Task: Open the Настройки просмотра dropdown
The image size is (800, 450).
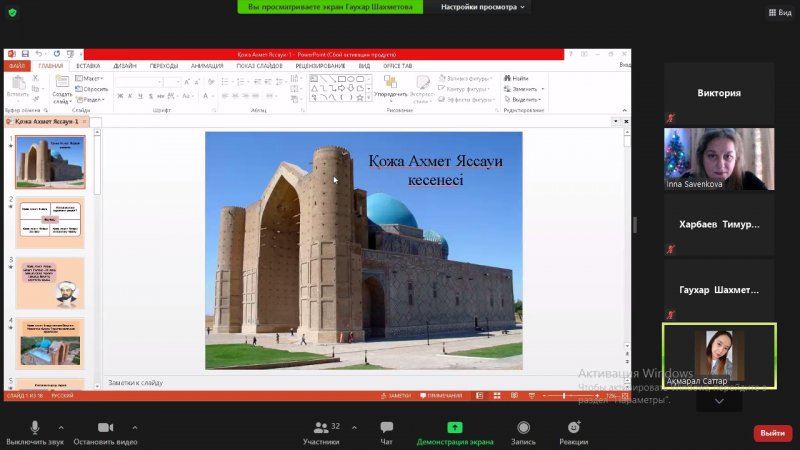Action: click(x=482, y=7)
